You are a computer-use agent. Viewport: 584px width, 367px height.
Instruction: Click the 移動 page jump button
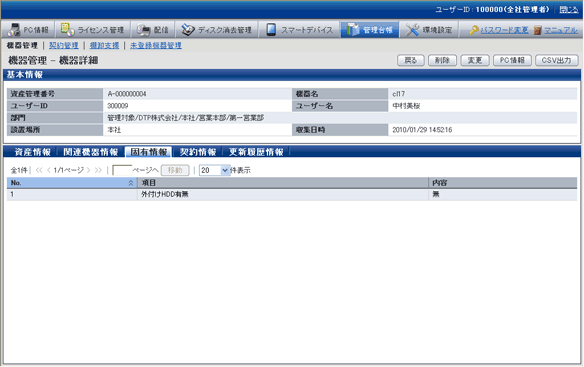175,170
